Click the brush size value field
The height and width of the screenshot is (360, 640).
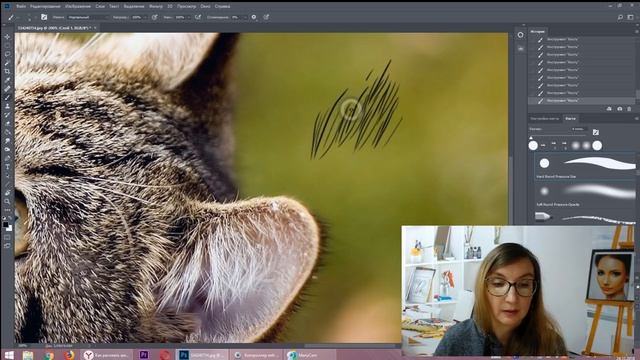point(579,129)
